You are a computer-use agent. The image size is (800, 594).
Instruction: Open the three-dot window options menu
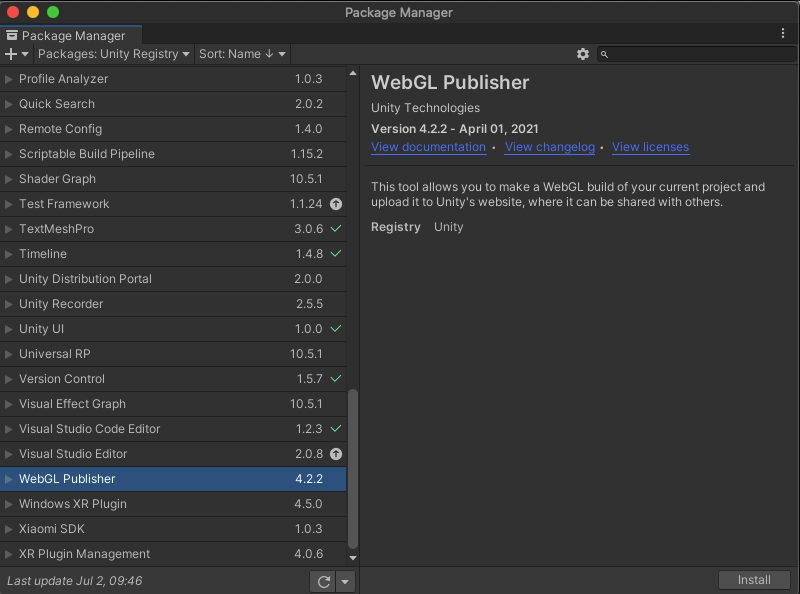(783, 33)
